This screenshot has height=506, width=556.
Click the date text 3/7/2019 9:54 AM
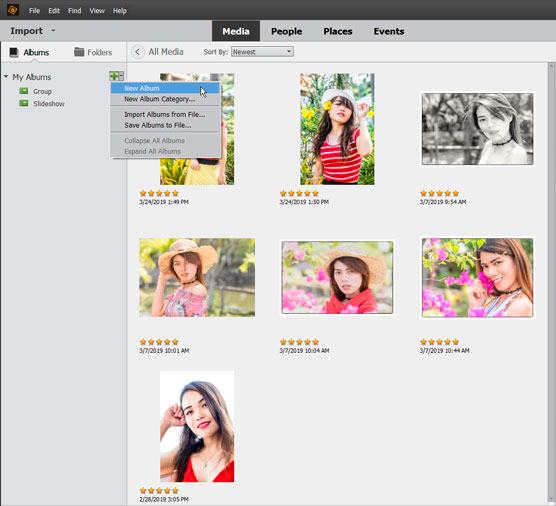[443, 202]
